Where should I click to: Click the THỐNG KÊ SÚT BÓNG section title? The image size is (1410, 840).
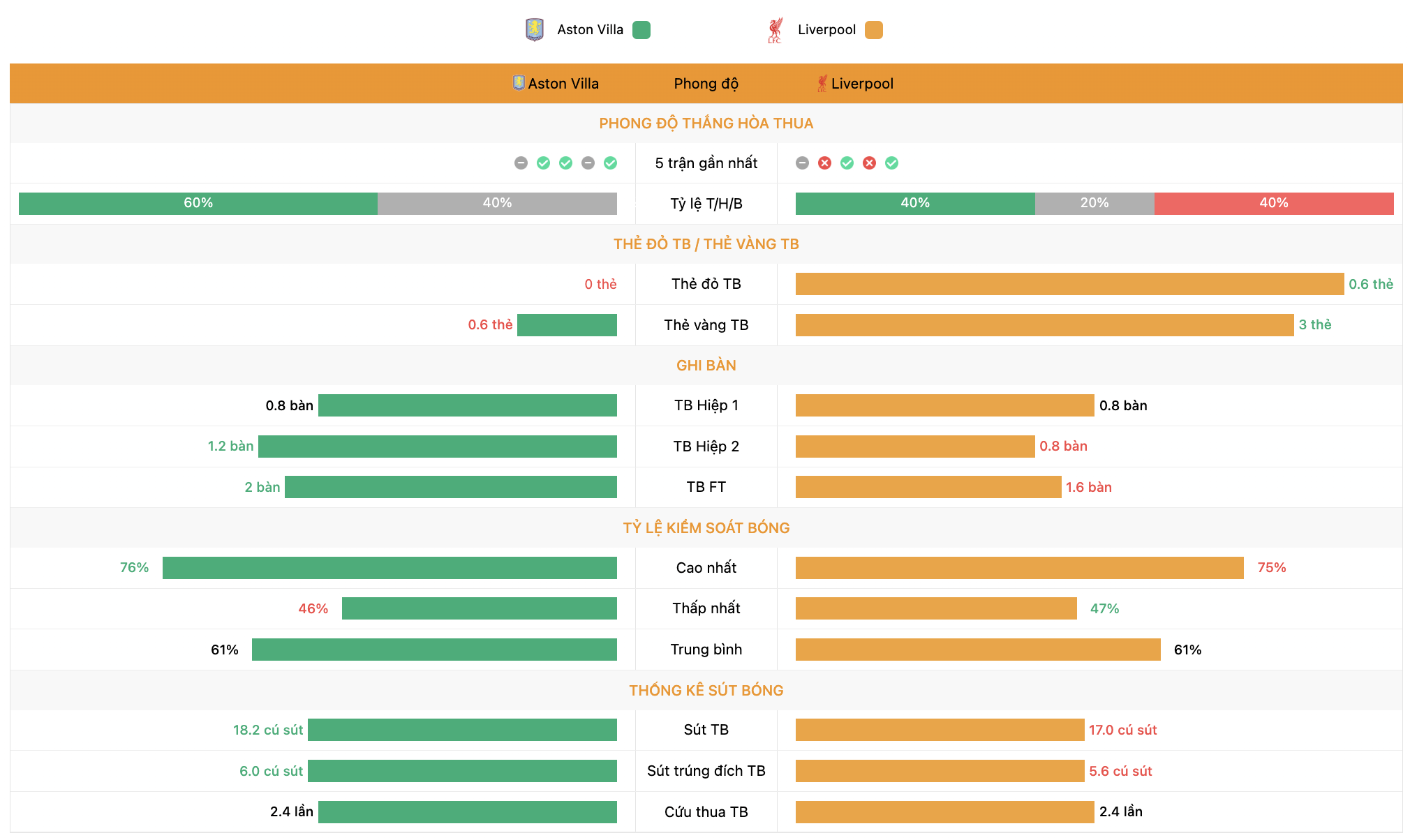coord(706,691)
